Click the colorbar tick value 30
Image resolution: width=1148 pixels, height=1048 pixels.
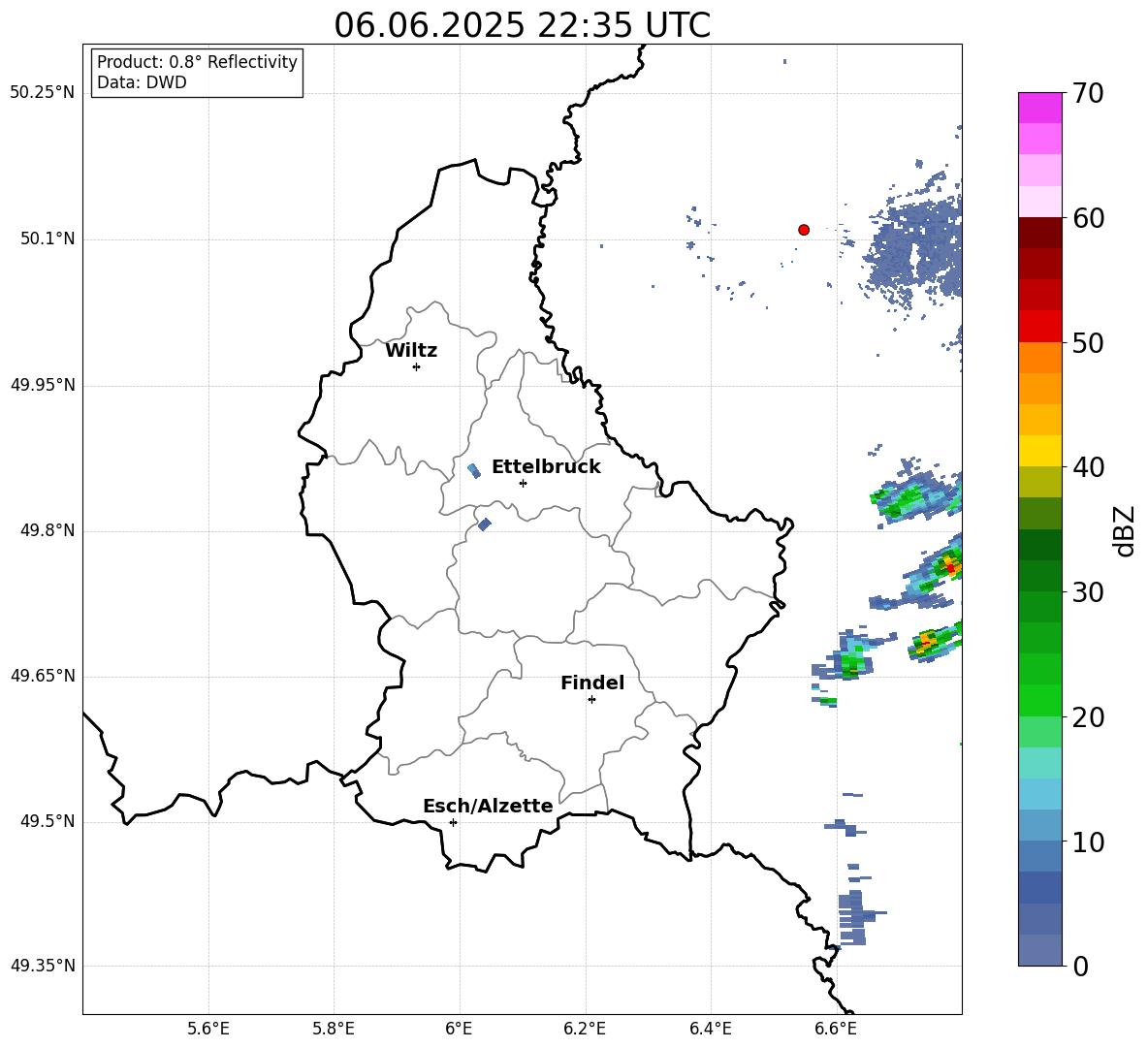click(x=1088, y=592)
